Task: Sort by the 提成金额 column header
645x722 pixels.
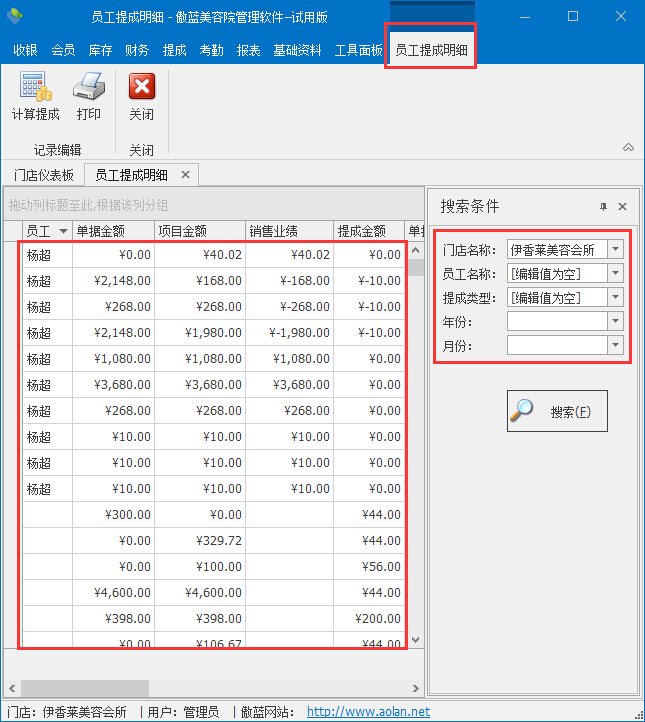Action: [362, 231]
